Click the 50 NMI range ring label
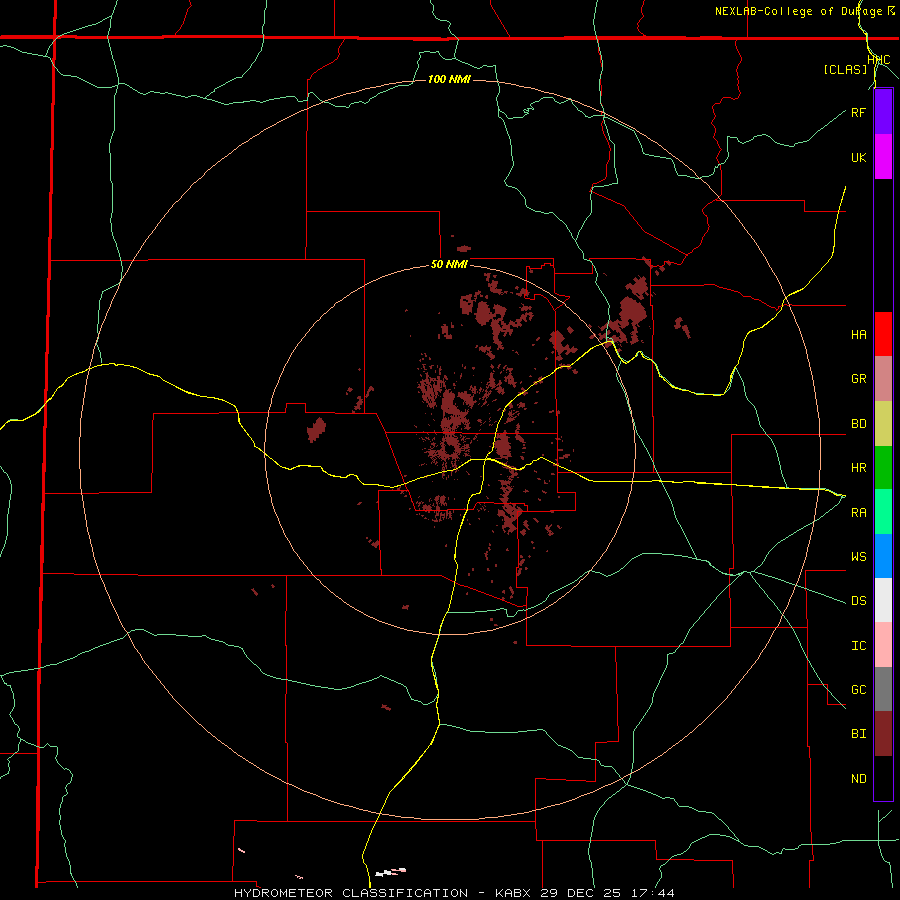This screenshot has width=900, height=900. click(449, 265)
